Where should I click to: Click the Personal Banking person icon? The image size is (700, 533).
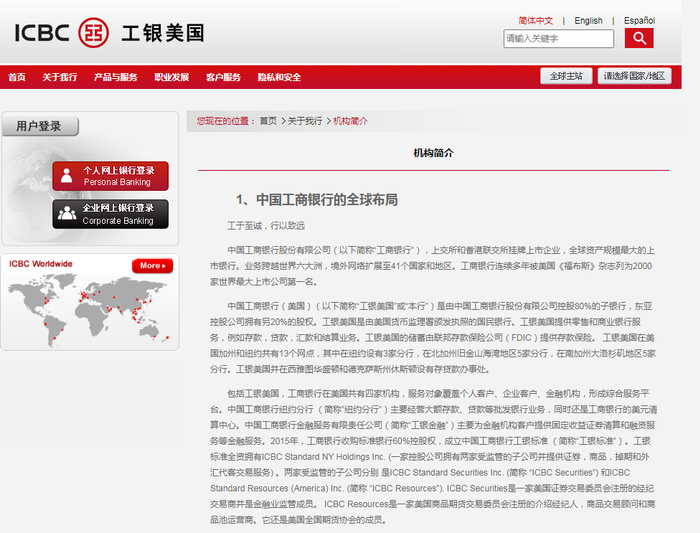pyautogui.click(x=67, y=176)
